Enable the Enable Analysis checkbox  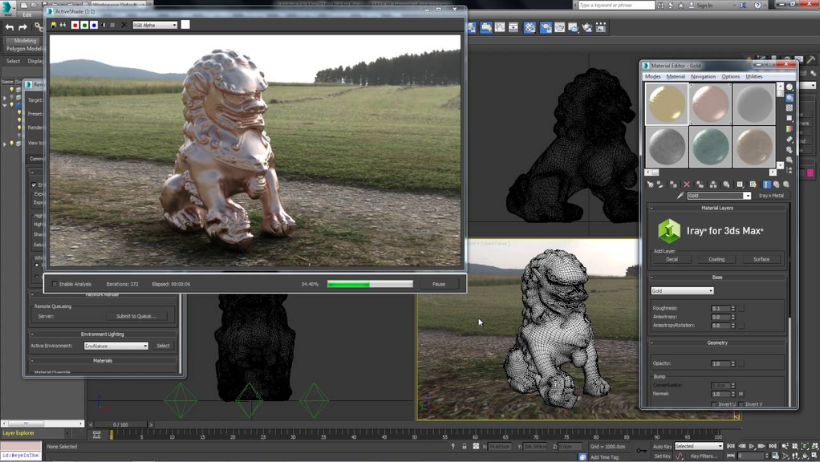[x=56, y=284]
